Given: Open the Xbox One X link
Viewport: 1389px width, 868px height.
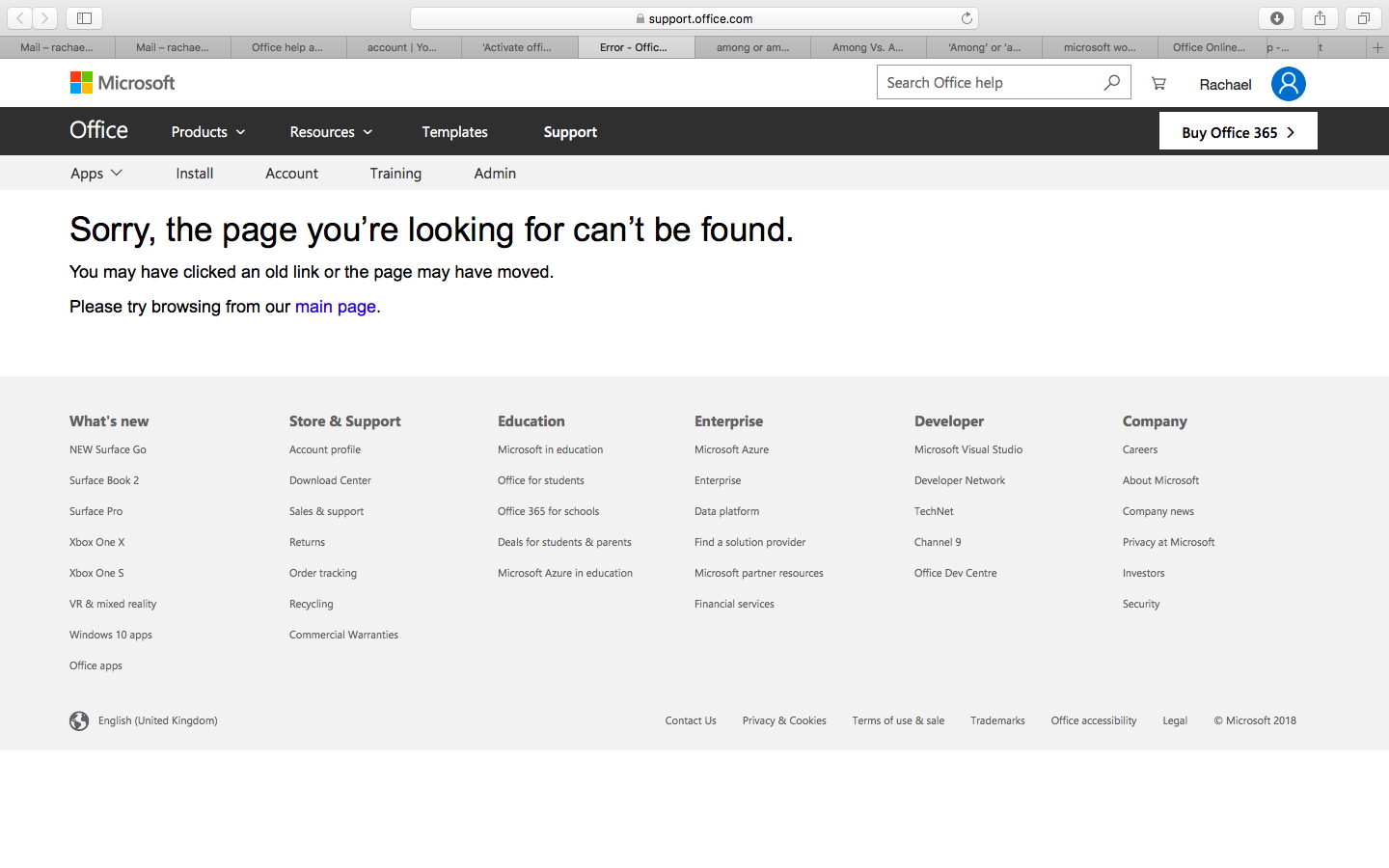Looking at the screenshot, I should pyautogui.click(x=97, y=542).
